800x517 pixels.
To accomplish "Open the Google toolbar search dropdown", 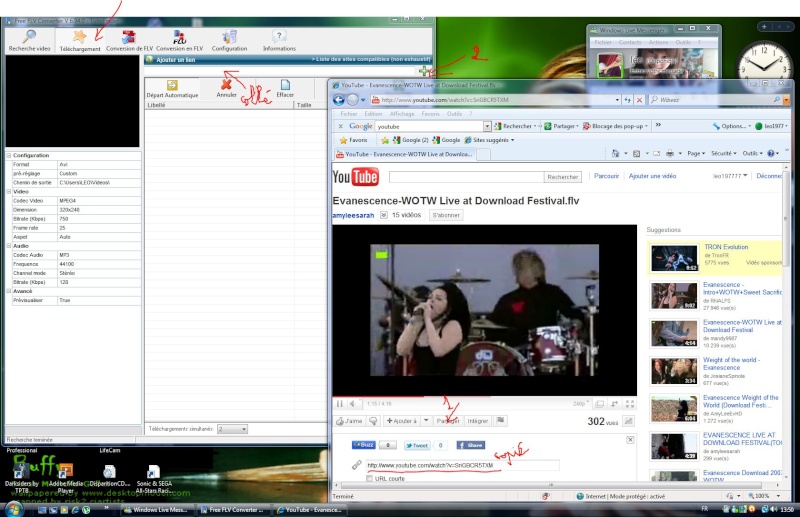I will [487, 126].
